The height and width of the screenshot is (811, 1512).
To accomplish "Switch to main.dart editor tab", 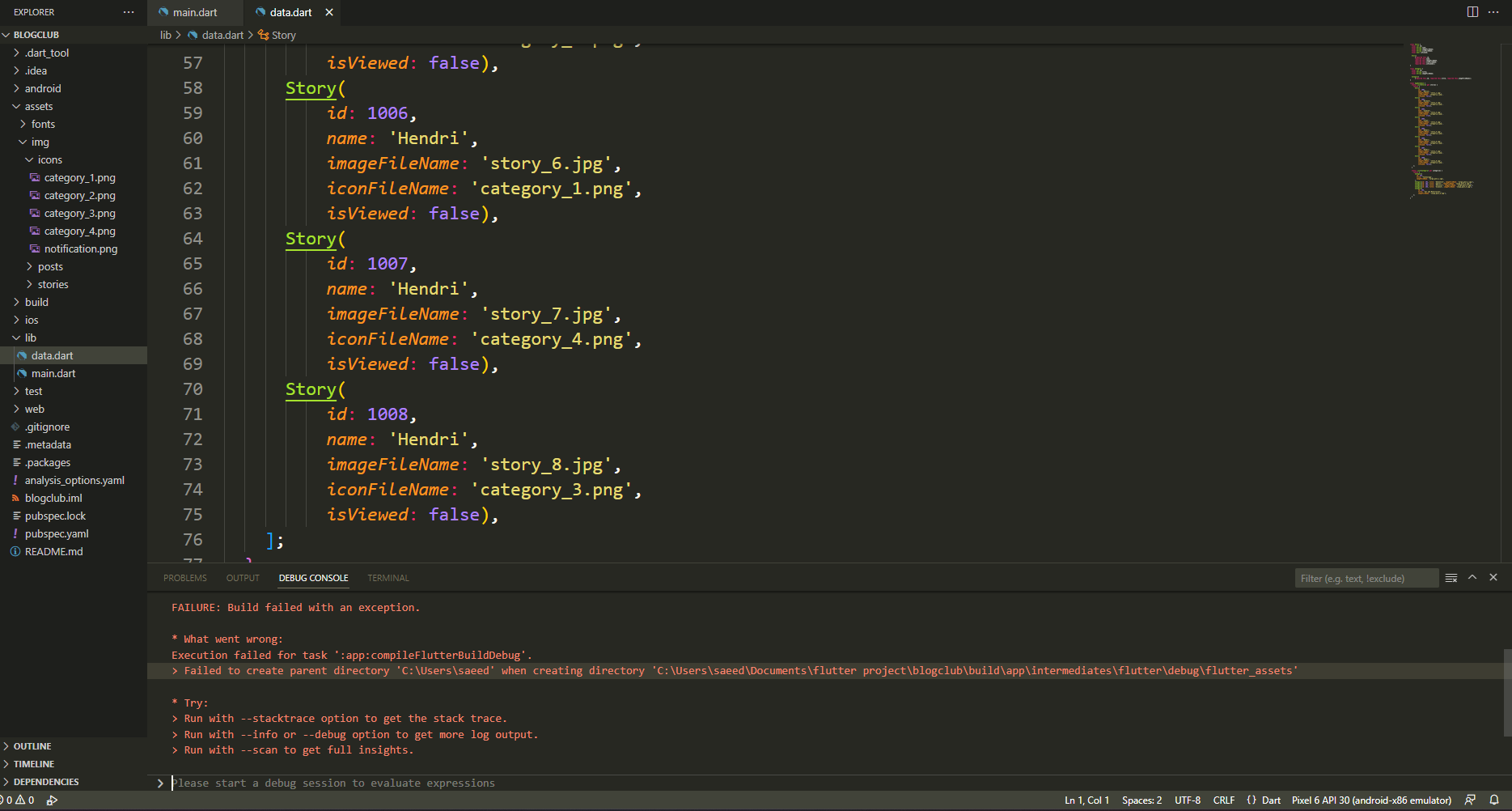I will coord(195,12).
